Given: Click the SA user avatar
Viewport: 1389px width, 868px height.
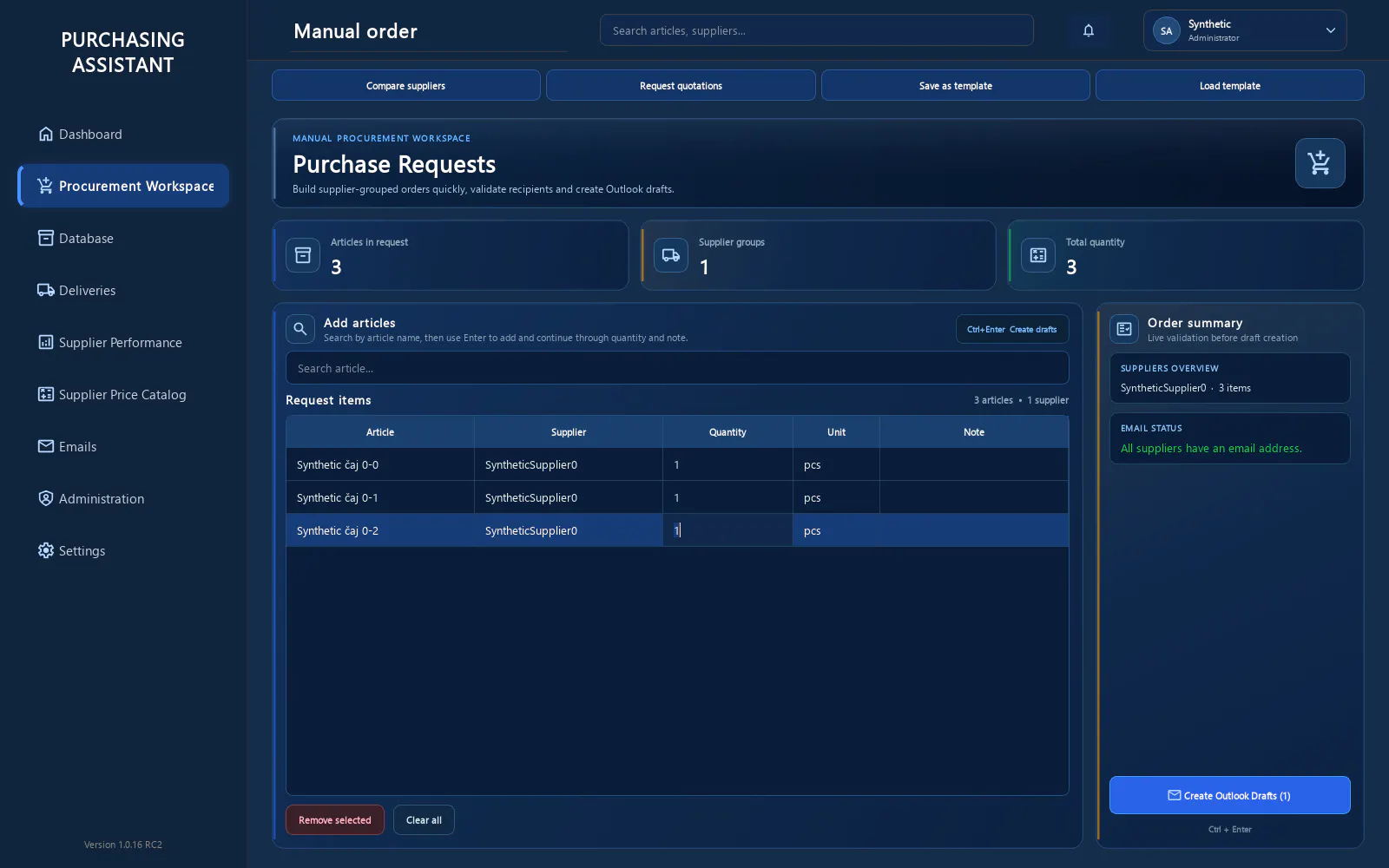Looking at the screenshot, I should [x=1166, y=30].
